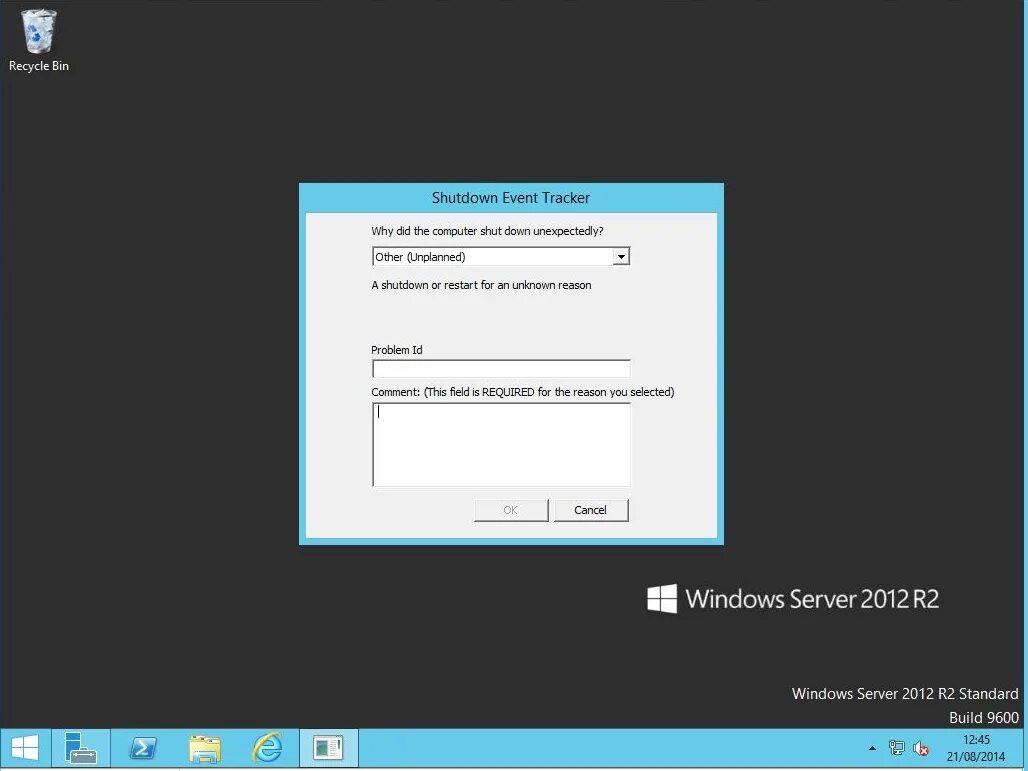Select the active Shutdown Event Tracker taskbar item

328,747
